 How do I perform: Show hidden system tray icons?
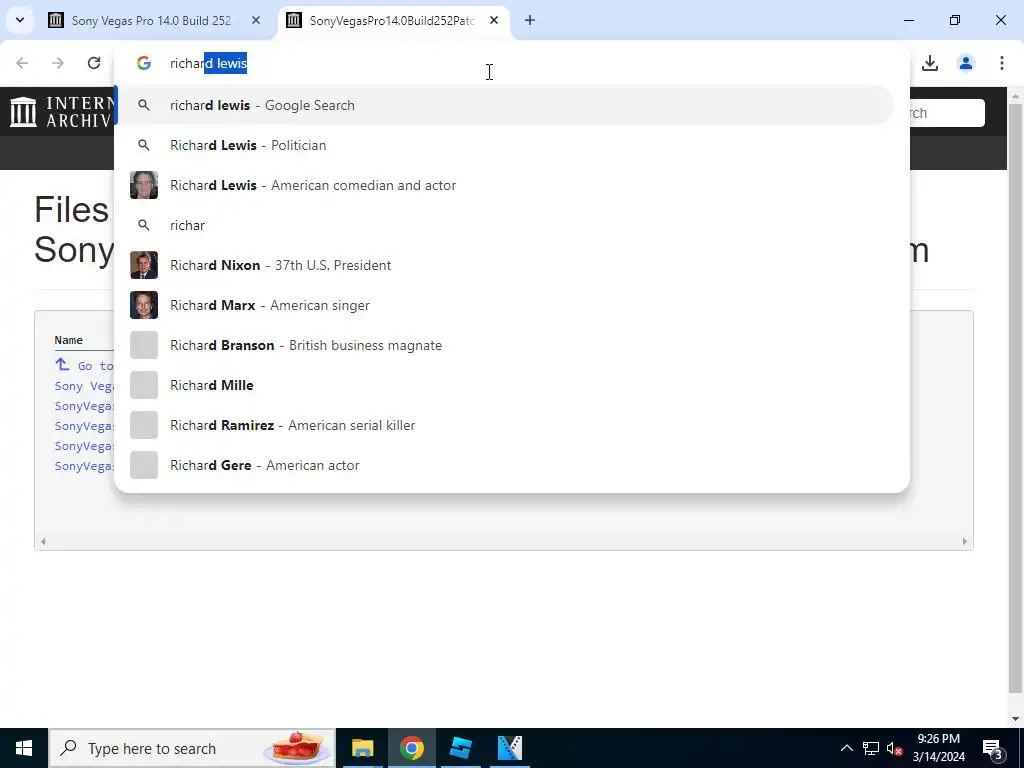[846, 748]
